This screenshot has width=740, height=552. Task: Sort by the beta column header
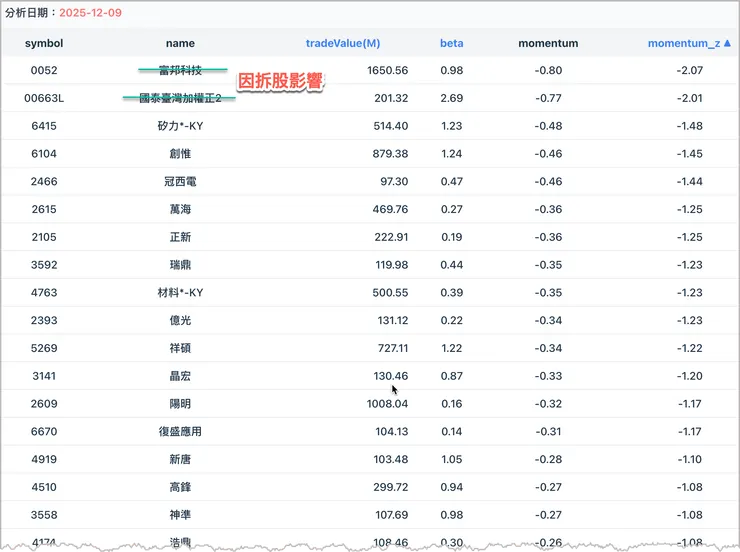(452, 43)
